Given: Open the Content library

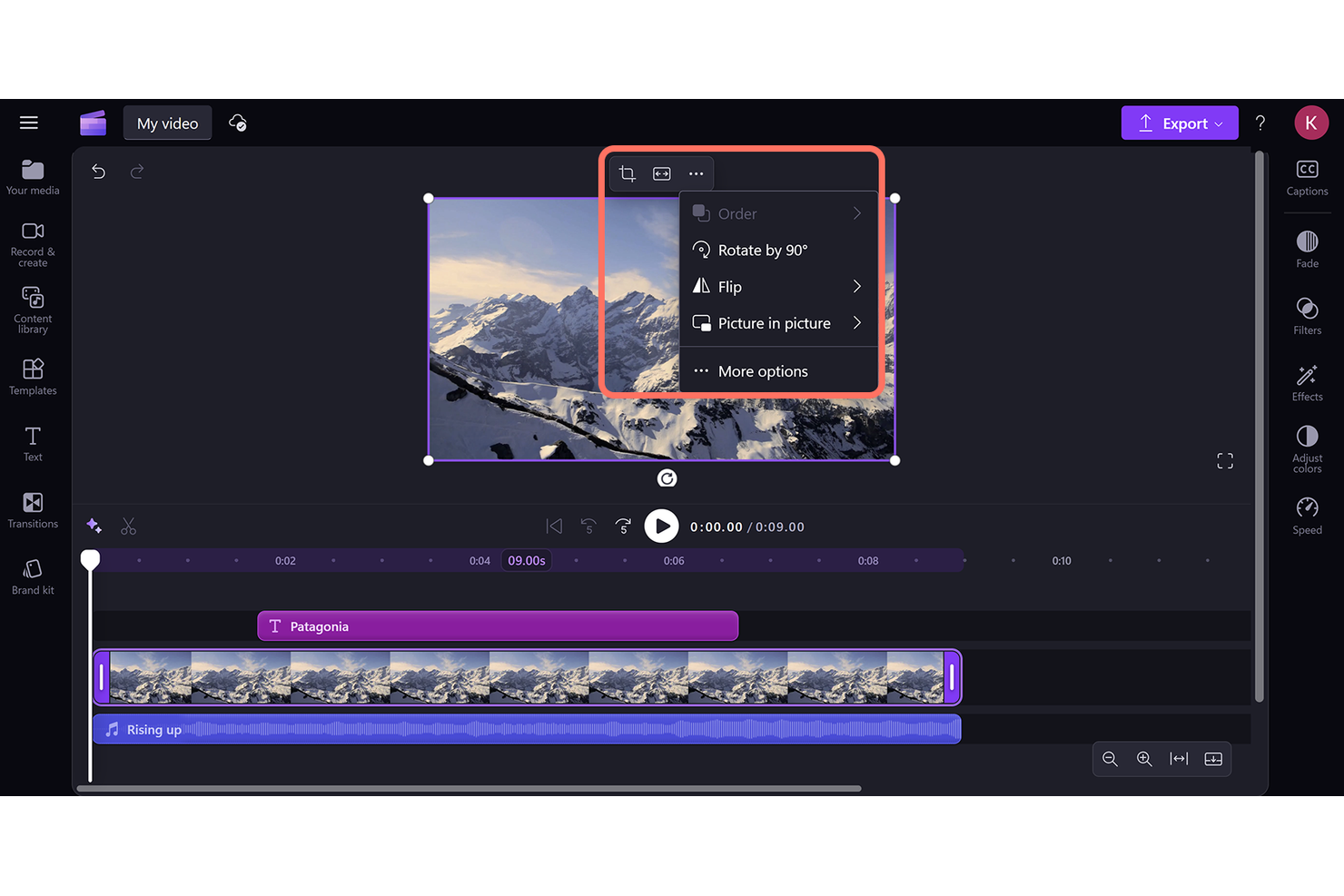Looking at the screenshot, I should 32,309.
